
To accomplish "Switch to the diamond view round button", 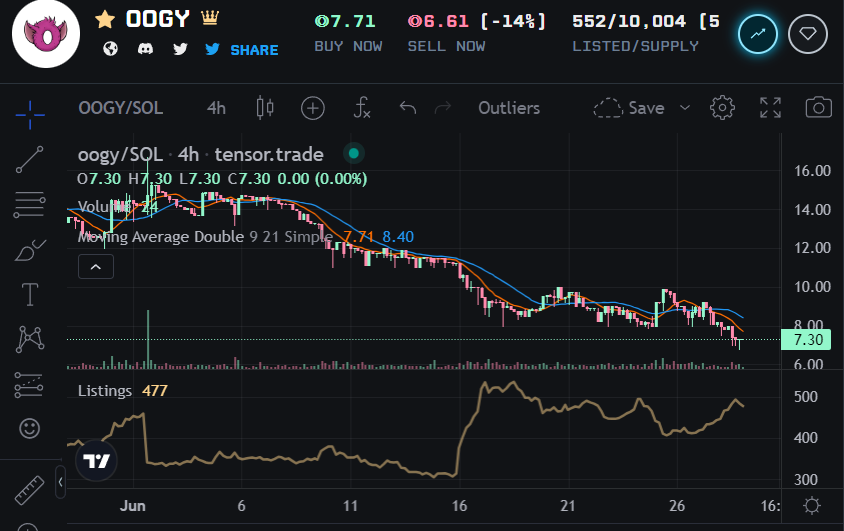I will (807, 34).
